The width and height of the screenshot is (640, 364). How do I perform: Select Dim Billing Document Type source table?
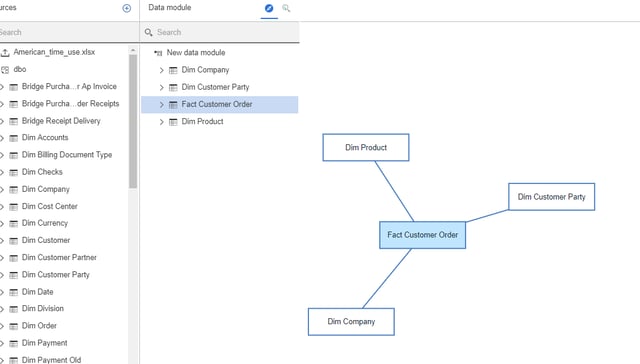tap(67, 155)
